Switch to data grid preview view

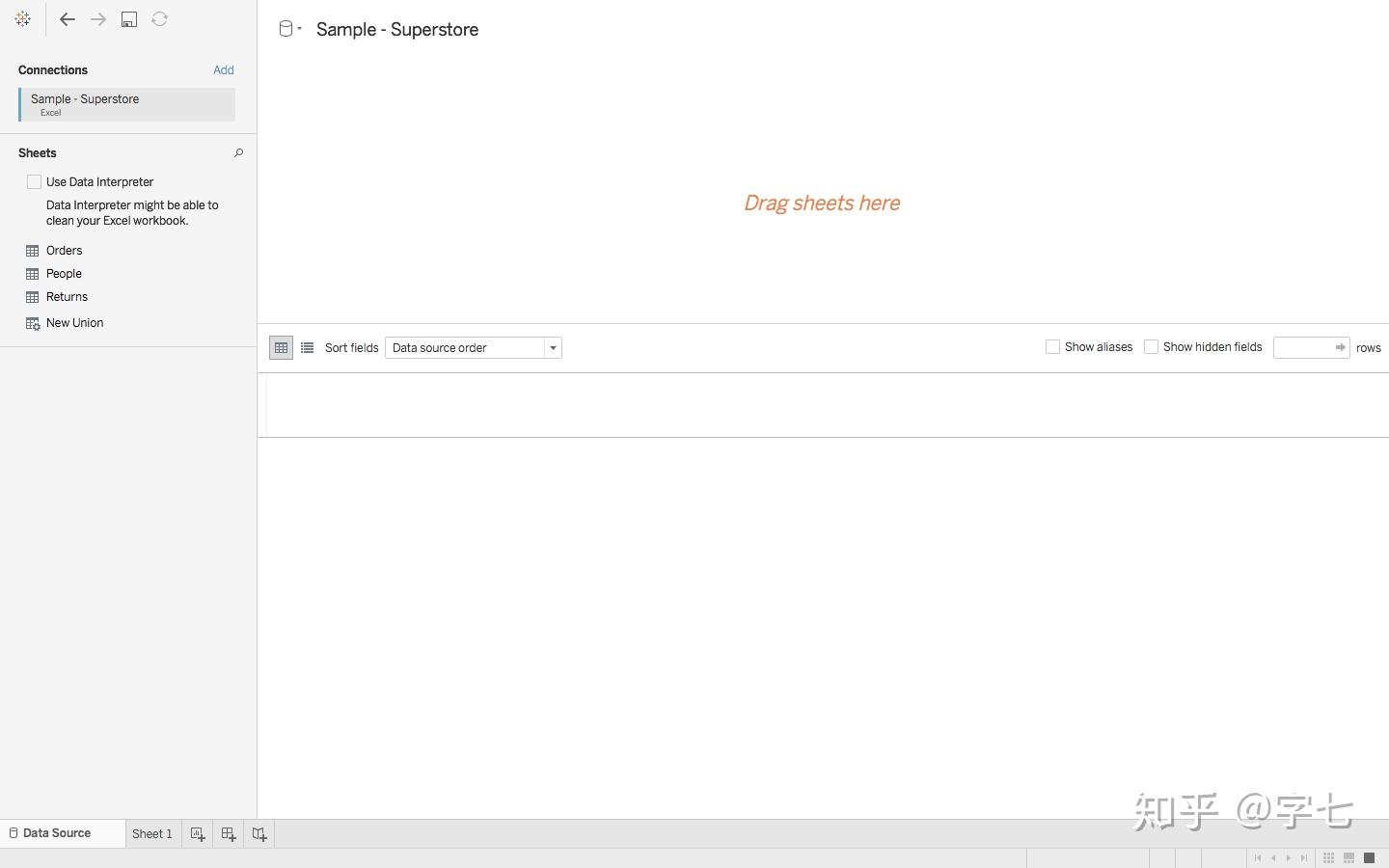(281, 347)
